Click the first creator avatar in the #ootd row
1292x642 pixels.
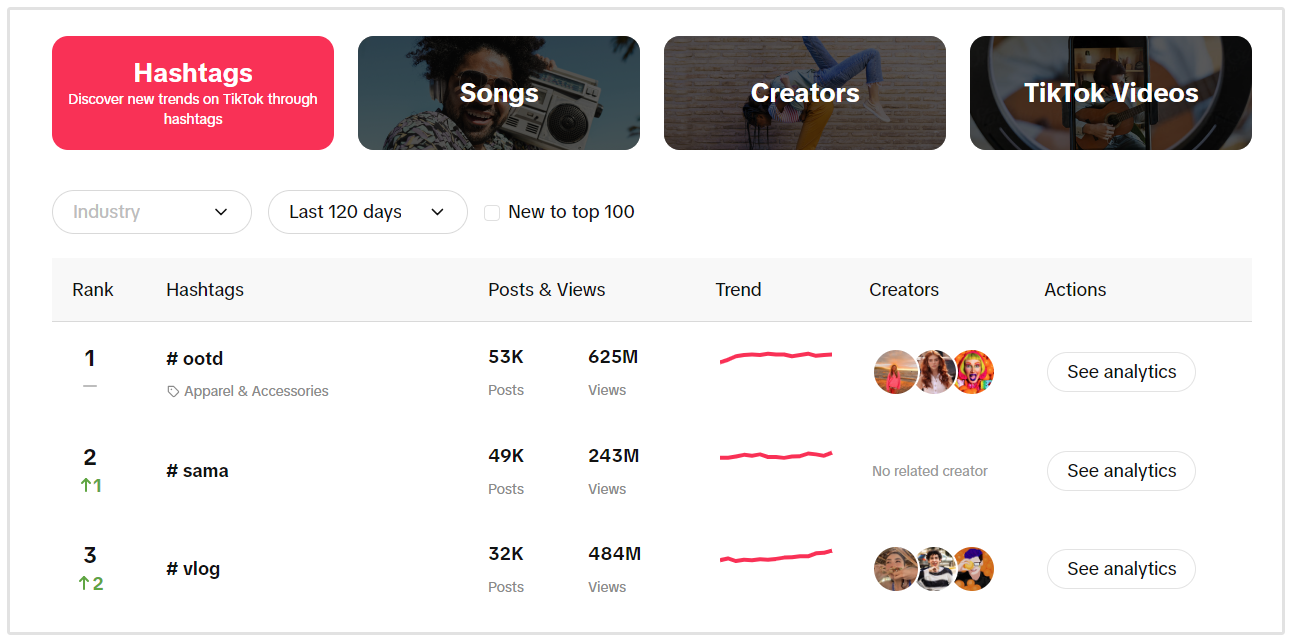click(896, 371)
